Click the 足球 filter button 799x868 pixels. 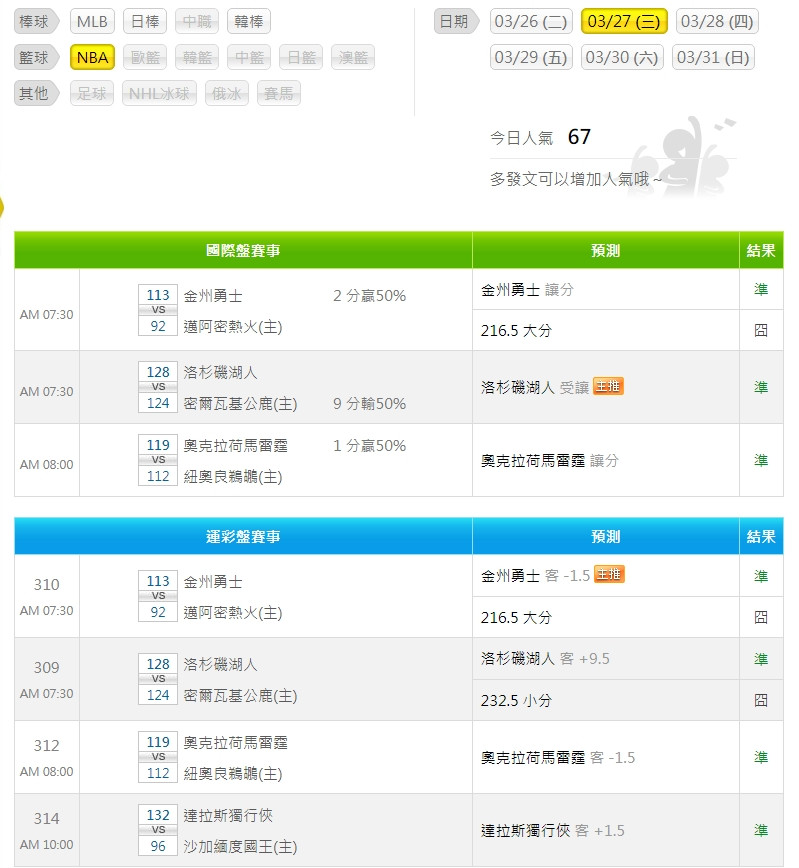[x=92, y=94]
